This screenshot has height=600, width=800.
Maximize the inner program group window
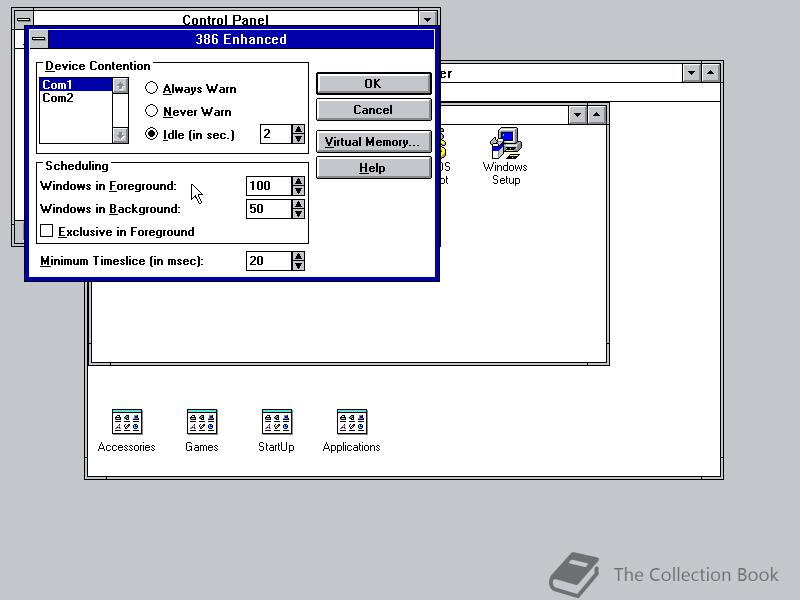click(596, 114)
